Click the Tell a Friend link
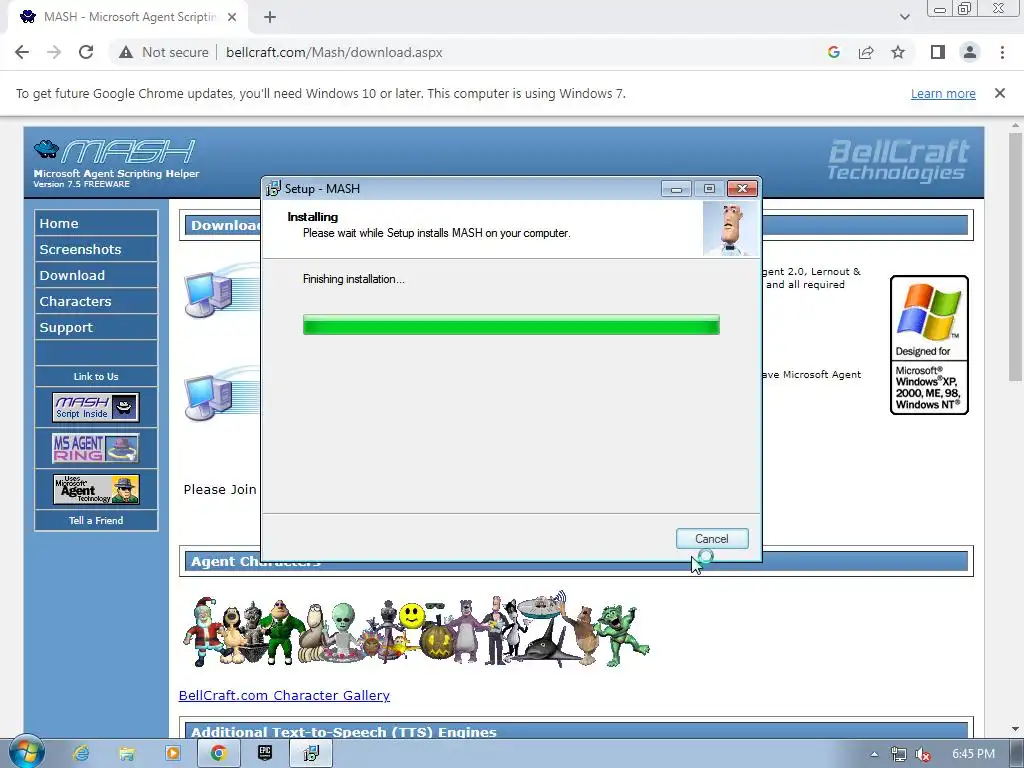Image resolution: width=1024 pixels, height=768 pixels. click(96, 520)
